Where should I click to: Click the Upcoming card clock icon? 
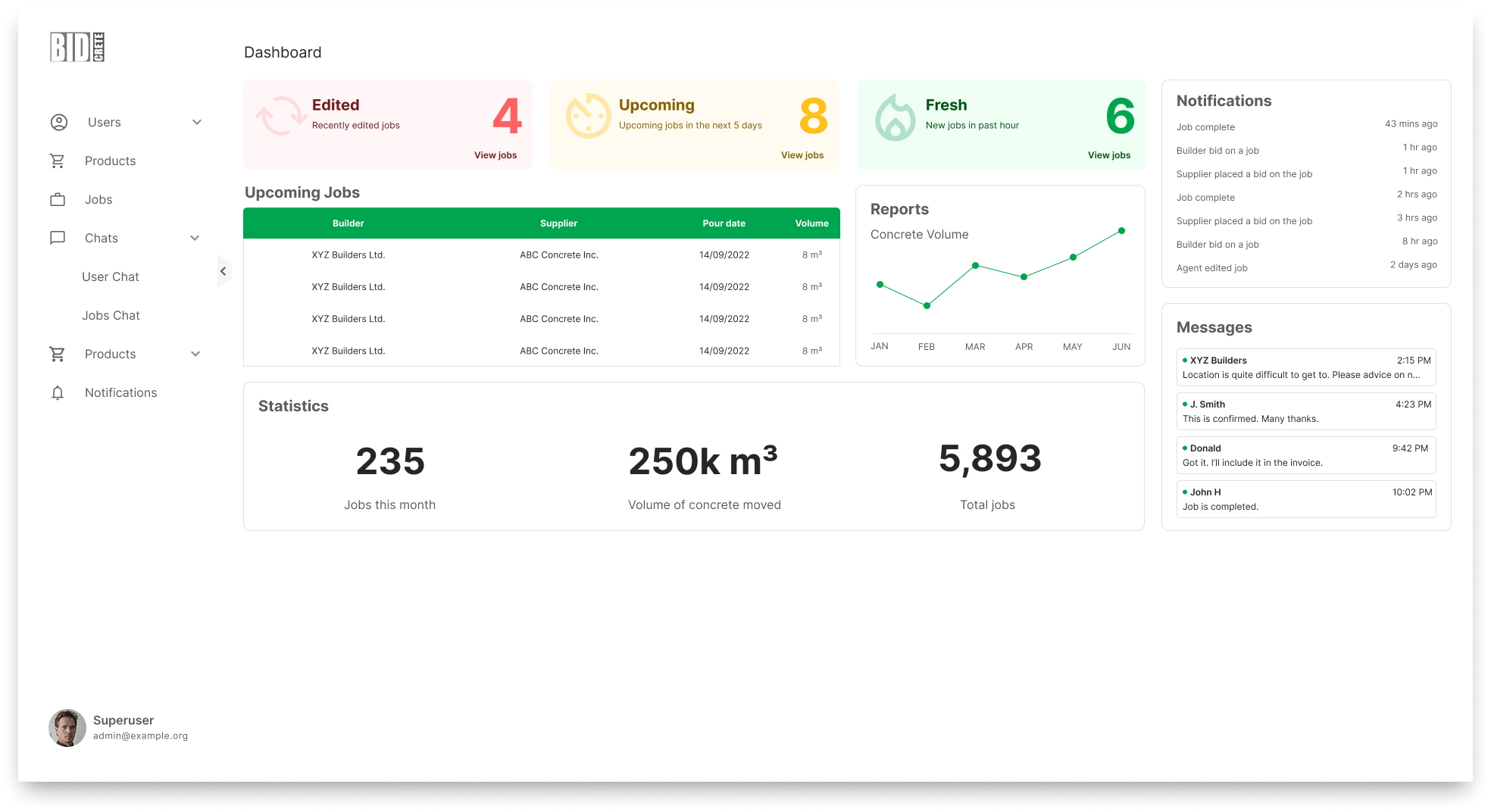click(588, 116)
